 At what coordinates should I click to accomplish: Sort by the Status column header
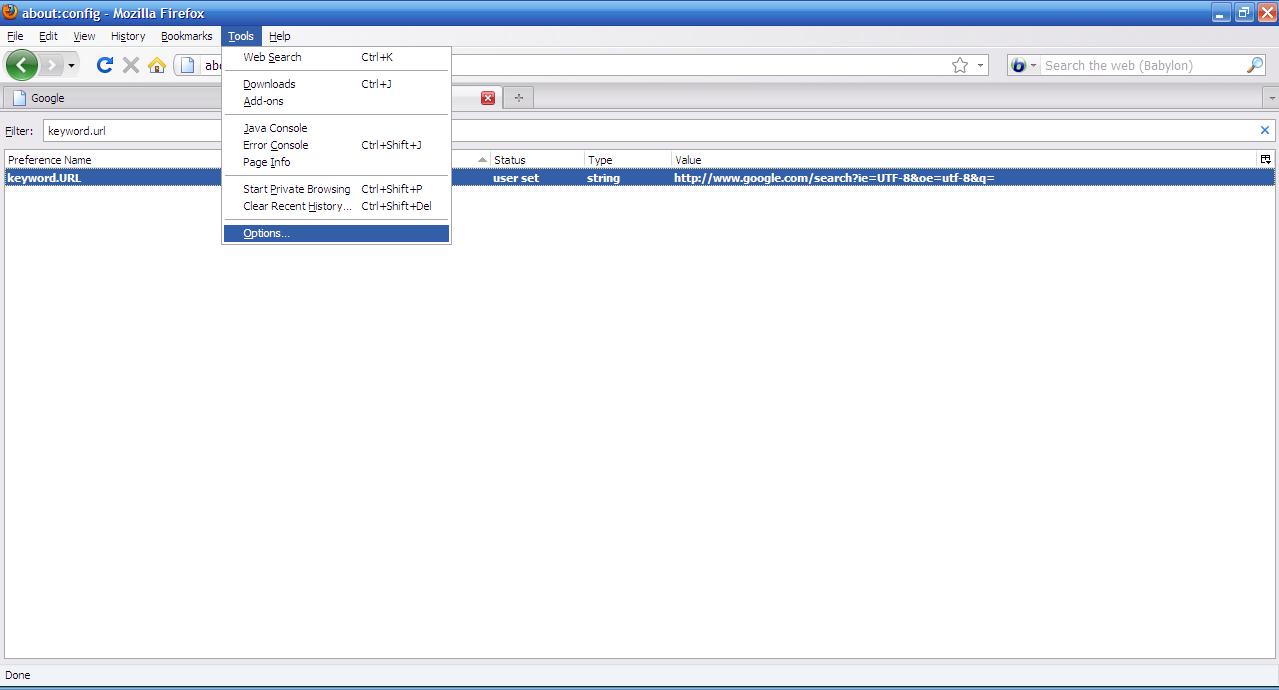pyautogui.click(x=536, y=160)
